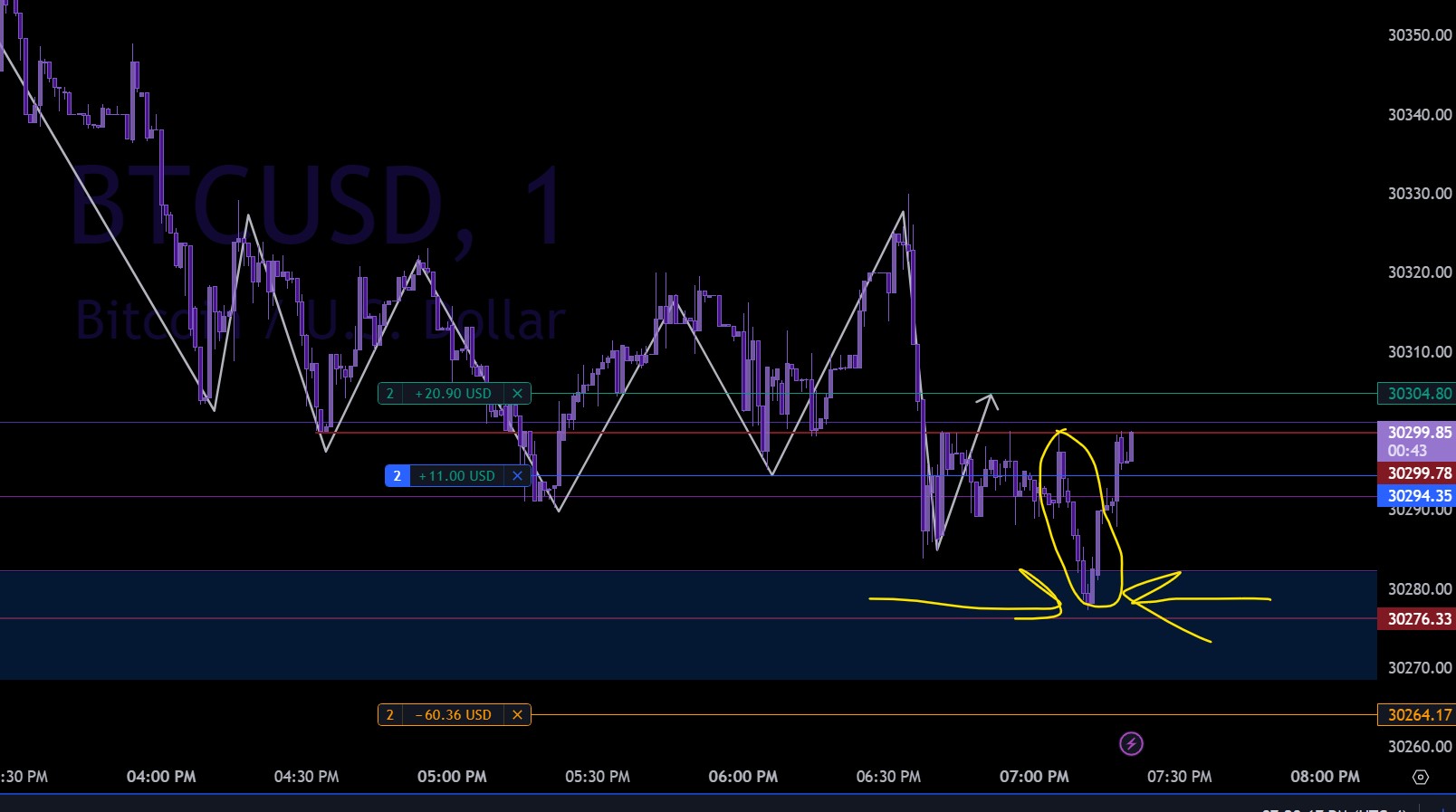The width and height of the screenshot is (1456, 812).
Task: Click the 30264.17 orange price label
Action: tap(1417, 715)
